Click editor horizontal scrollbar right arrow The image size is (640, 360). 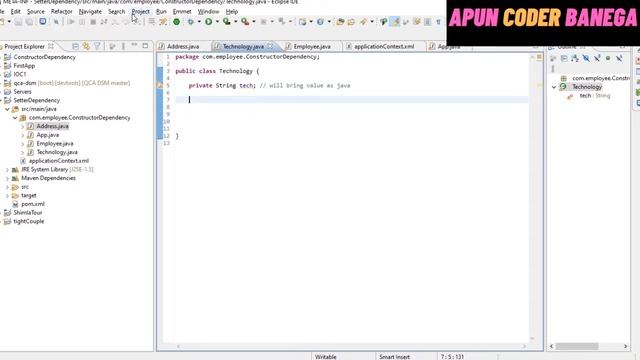click(x=524, y=346)
